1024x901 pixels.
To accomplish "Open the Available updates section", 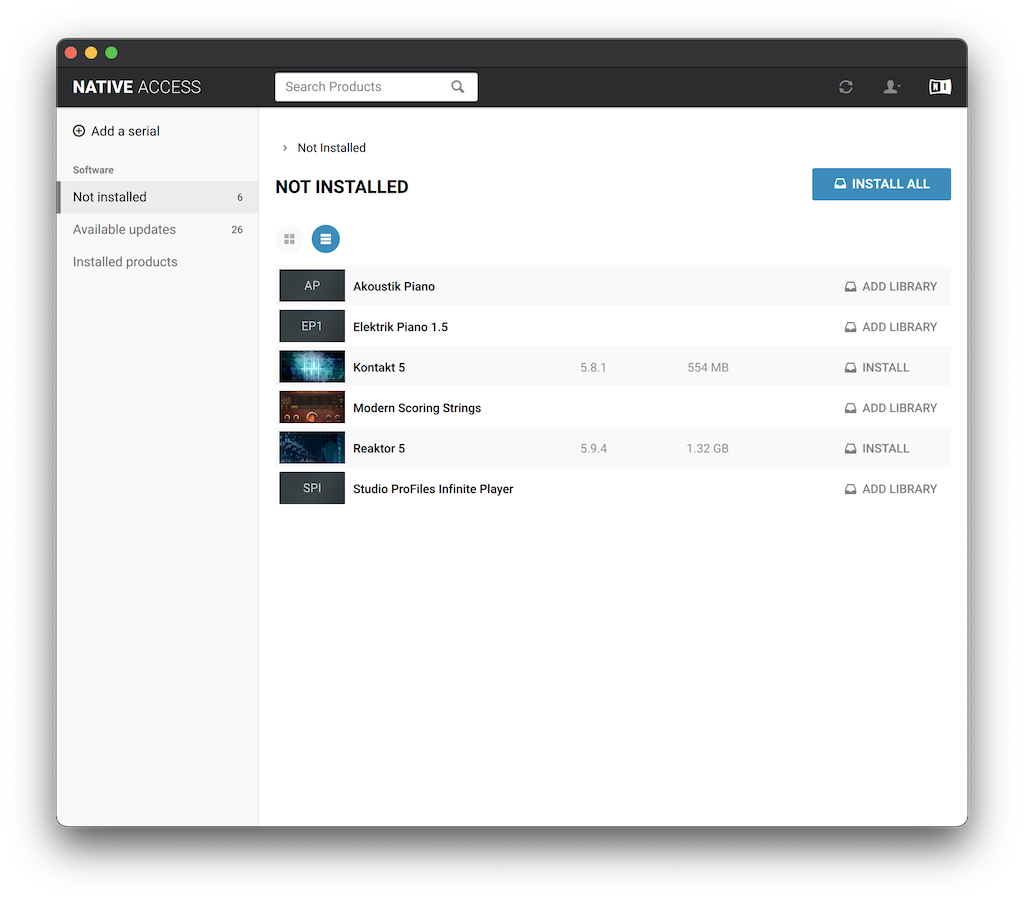I will click(124, 230).
